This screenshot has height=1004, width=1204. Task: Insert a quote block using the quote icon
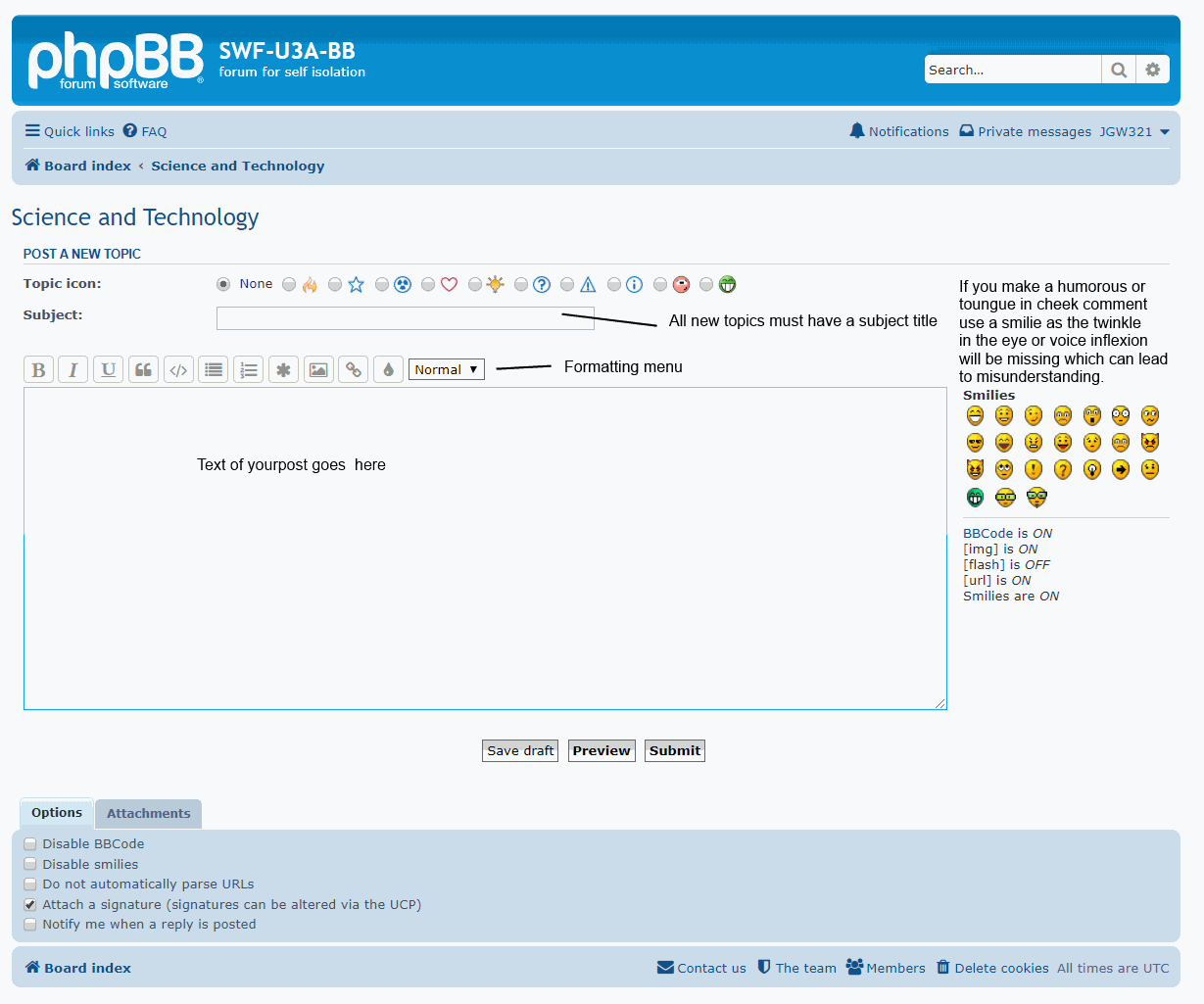pos(143,369)
